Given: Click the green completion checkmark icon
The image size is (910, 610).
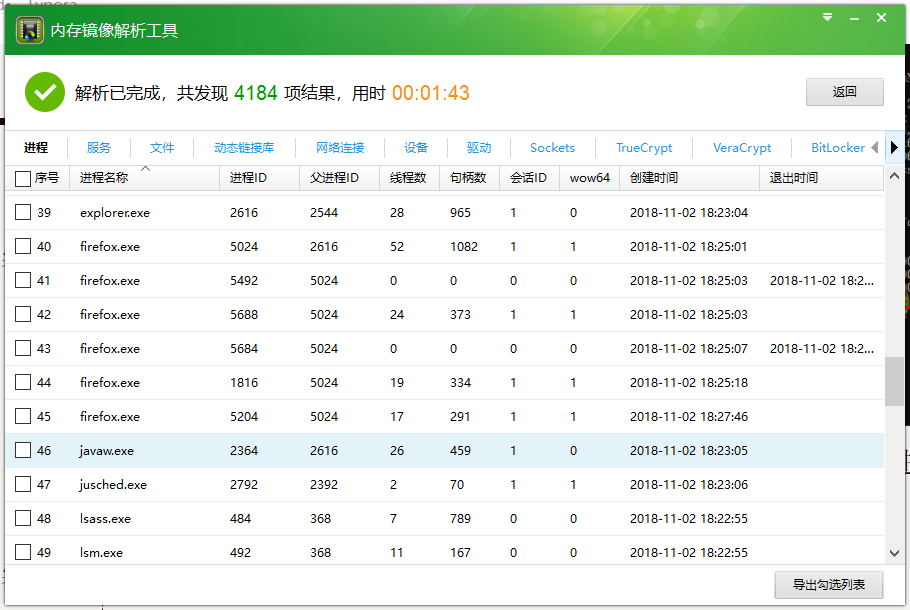Looking at the screenshot, I should 45,92.
